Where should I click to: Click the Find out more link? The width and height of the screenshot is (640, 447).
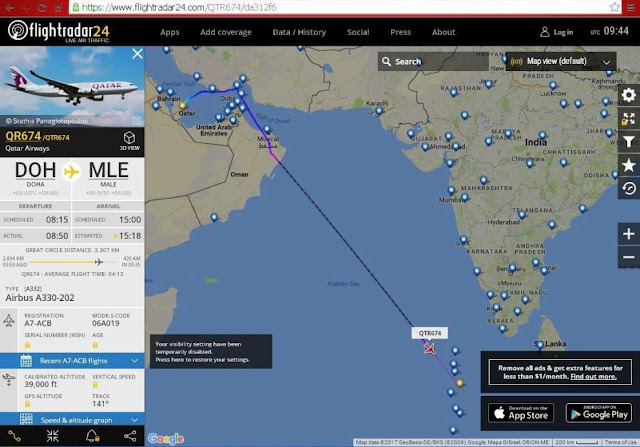pyautogui.click(x=593, y=376)
